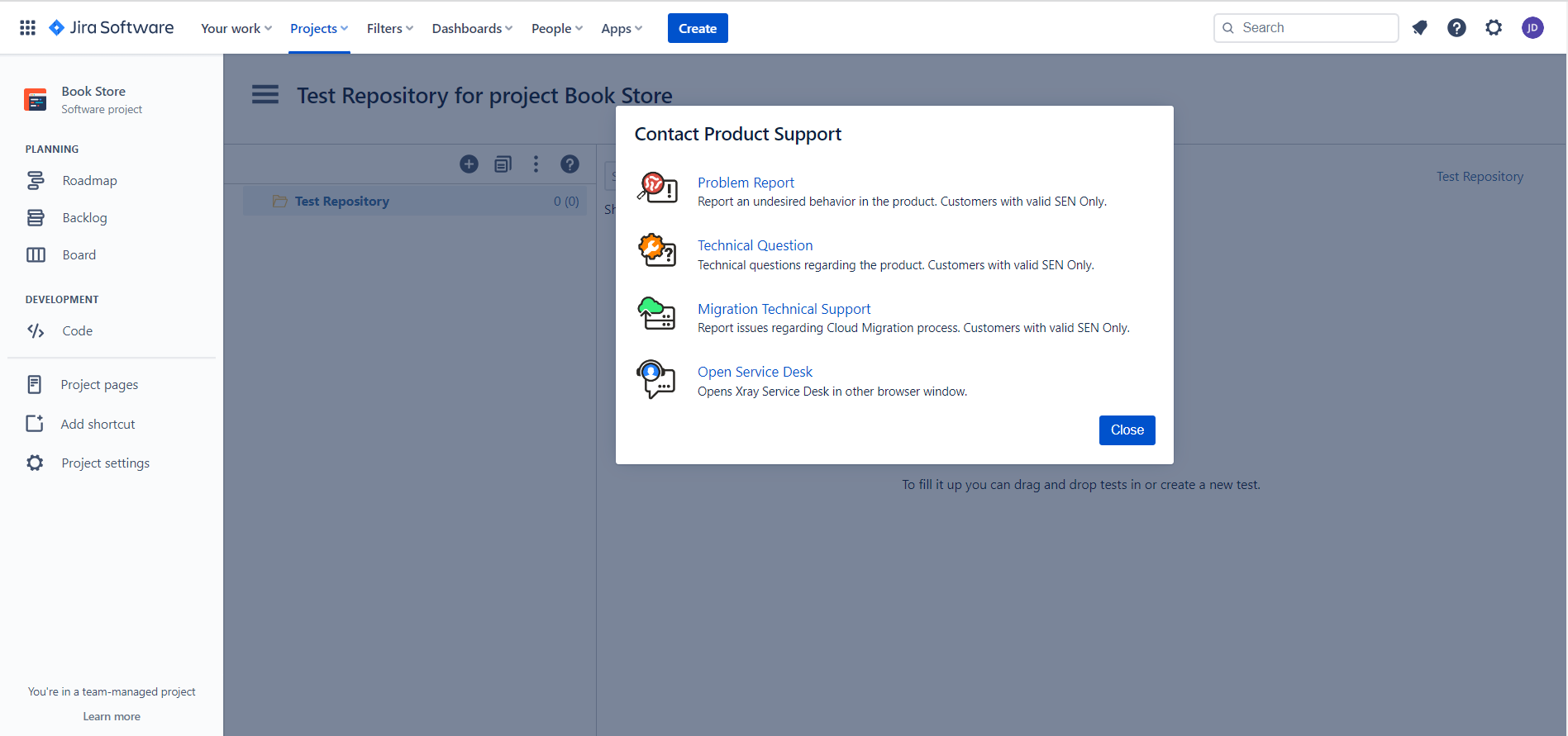The height and width of the screenshot is (736, 1568).
Task: Click the Problem Report bug icon
Action: [x=657, y=188]
